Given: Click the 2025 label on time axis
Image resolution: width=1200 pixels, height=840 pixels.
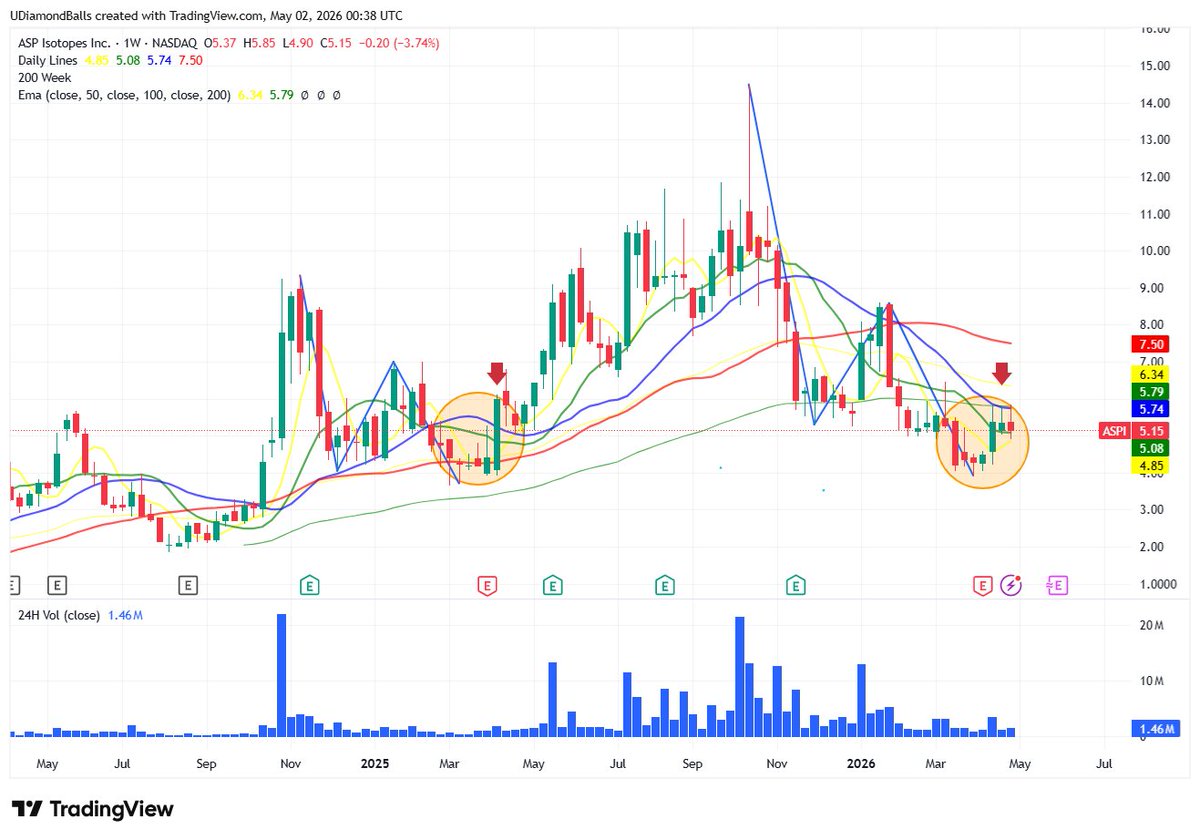Looking at the screenshot, I should coord(375,763).
